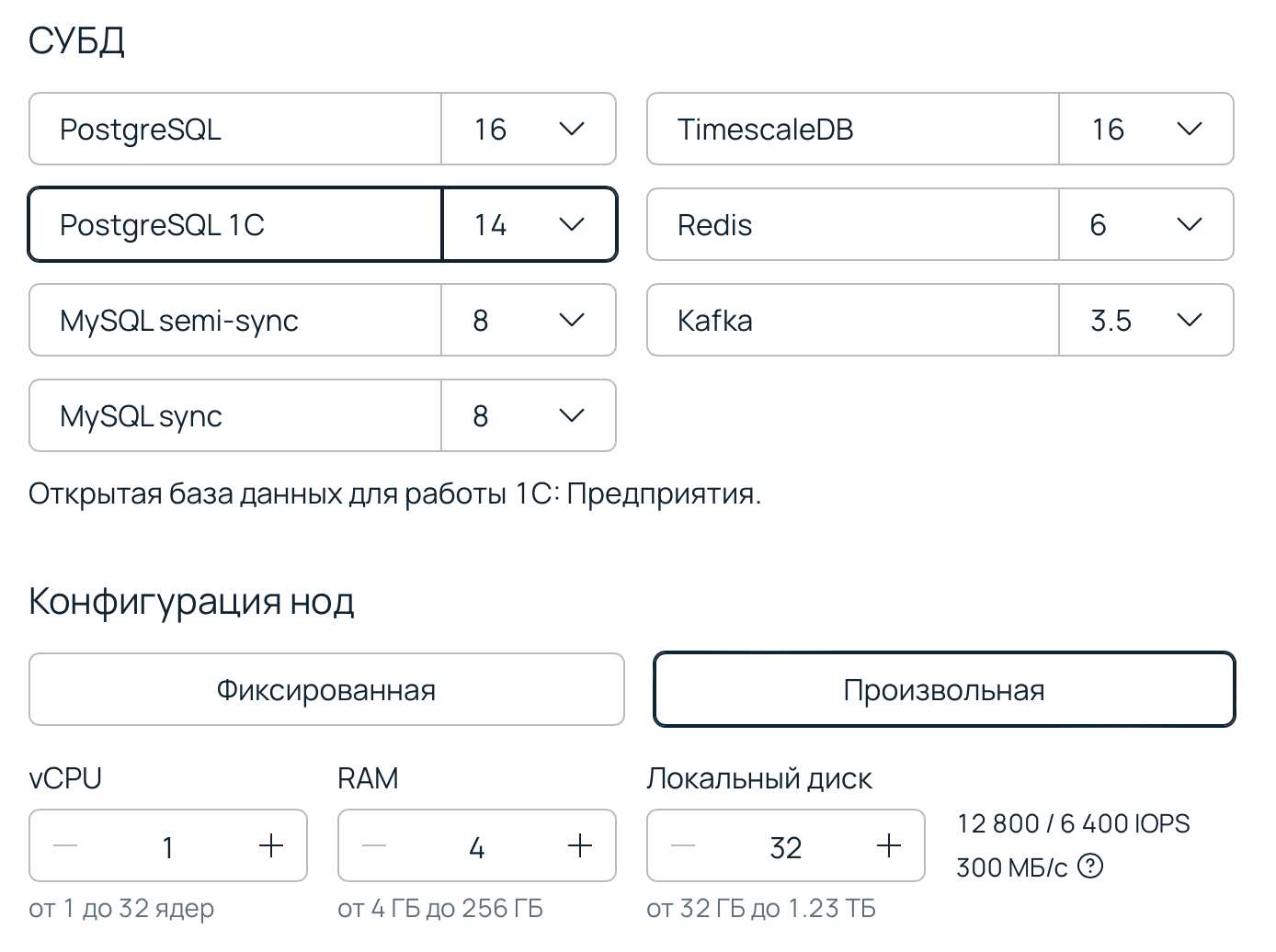Open PostgreSQL version 16 dropdown
The width and height of the screenshot is (1276, 952).
point(529,129)
